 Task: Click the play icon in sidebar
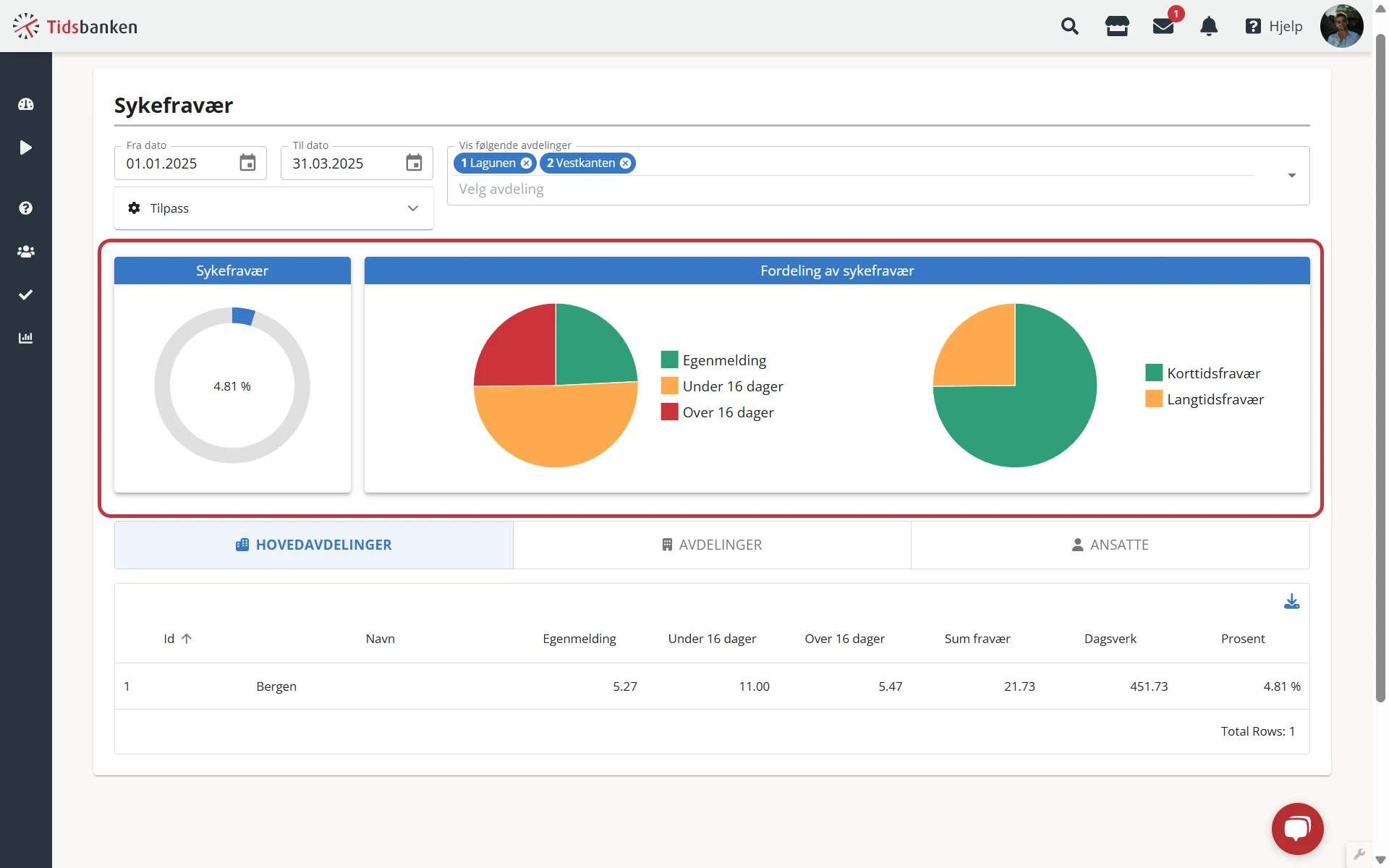click(x=26, y=148)
